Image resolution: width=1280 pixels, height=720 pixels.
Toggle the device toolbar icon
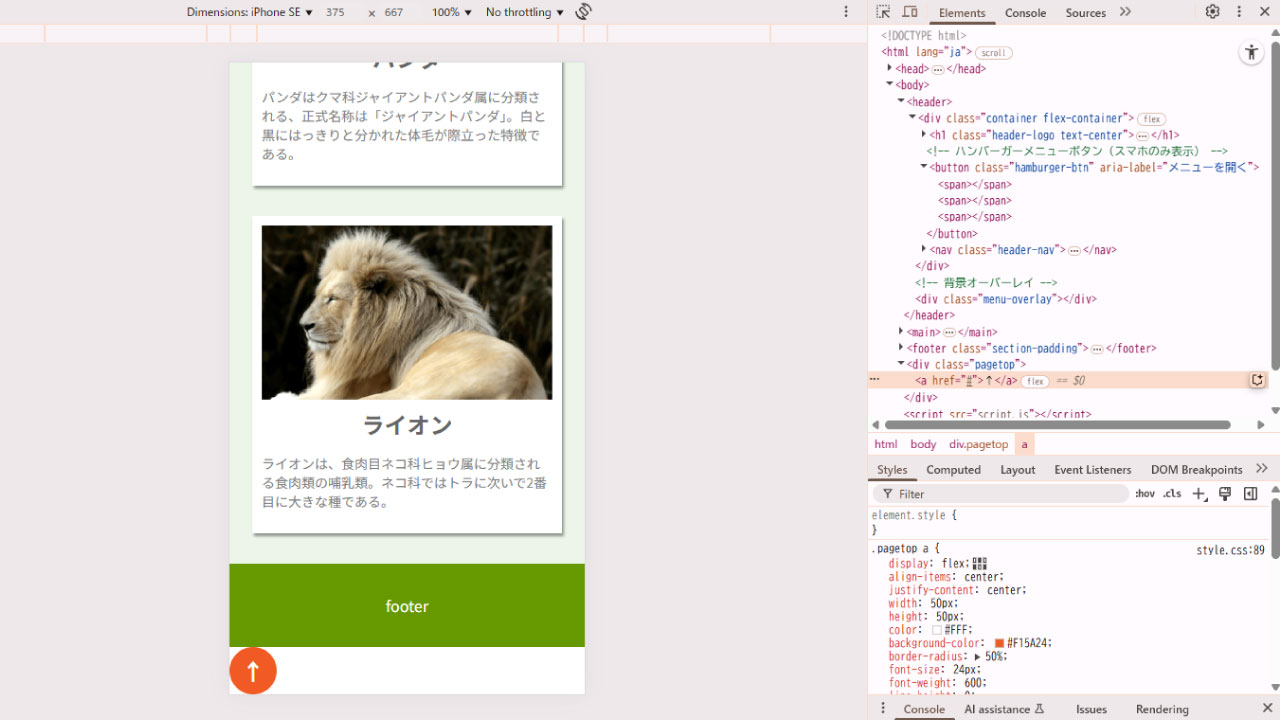point(910,12)
